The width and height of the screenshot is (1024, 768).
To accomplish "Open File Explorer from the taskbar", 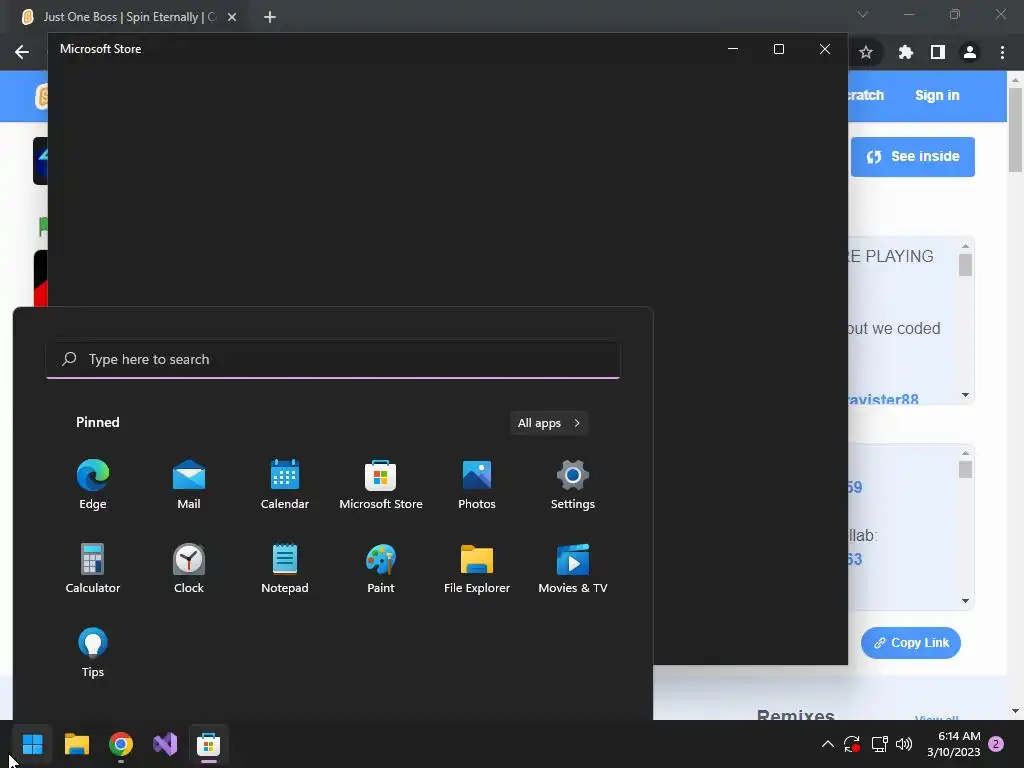I will (x=77, y=744).
